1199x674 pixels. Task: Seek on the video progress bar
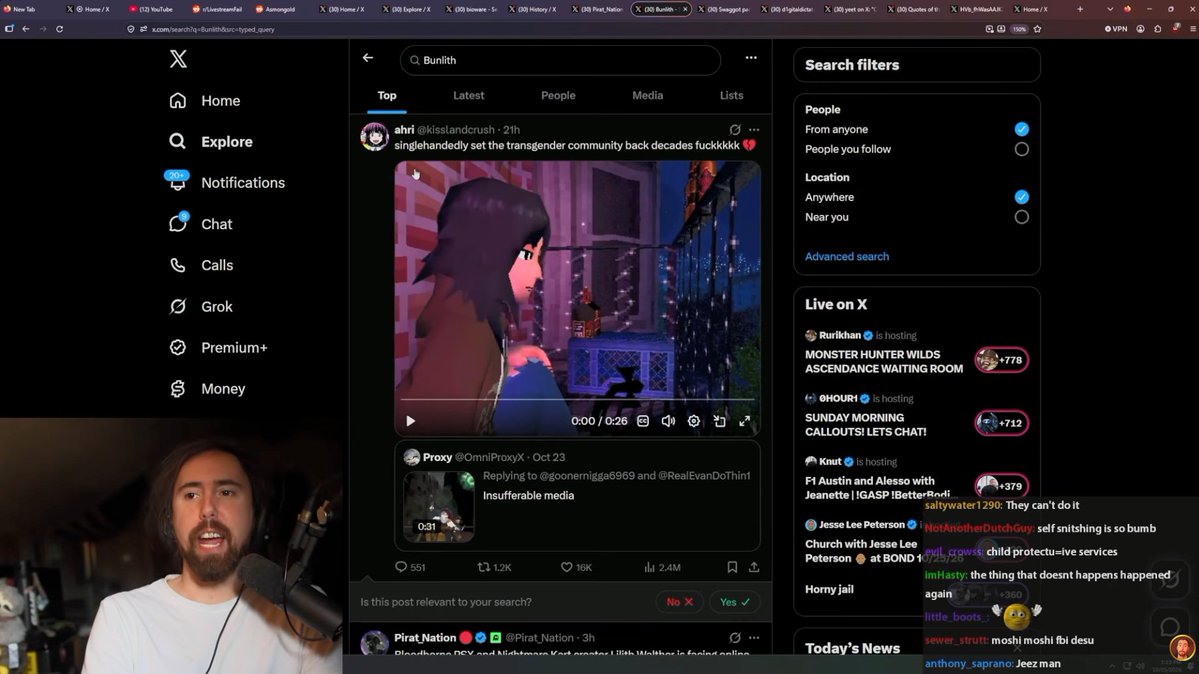pyautogui.click(x=577, y=399)
